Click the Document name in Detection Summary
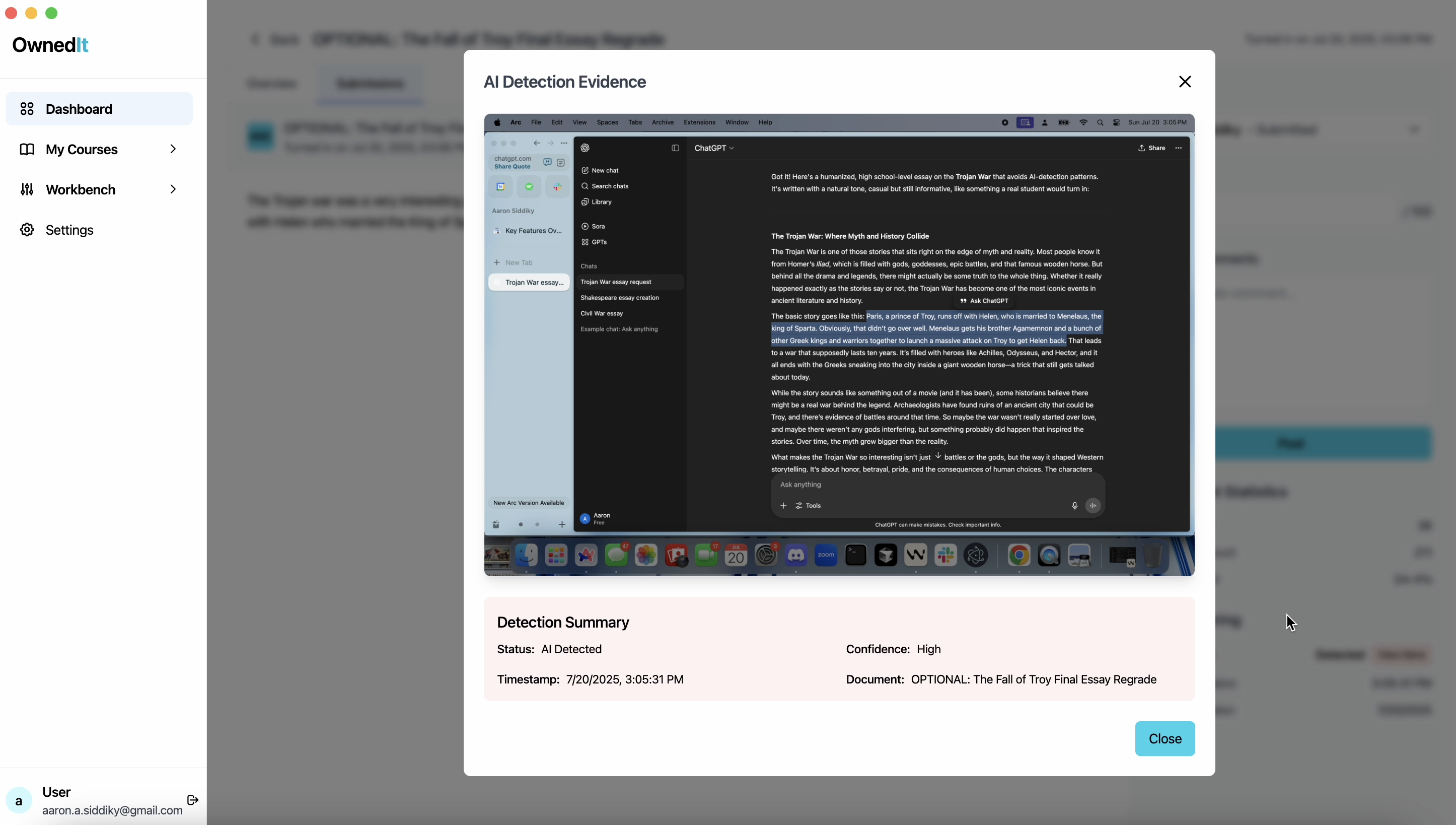Image resolution: width=1456 pixels, height=825 pixels. (1034, 679)
